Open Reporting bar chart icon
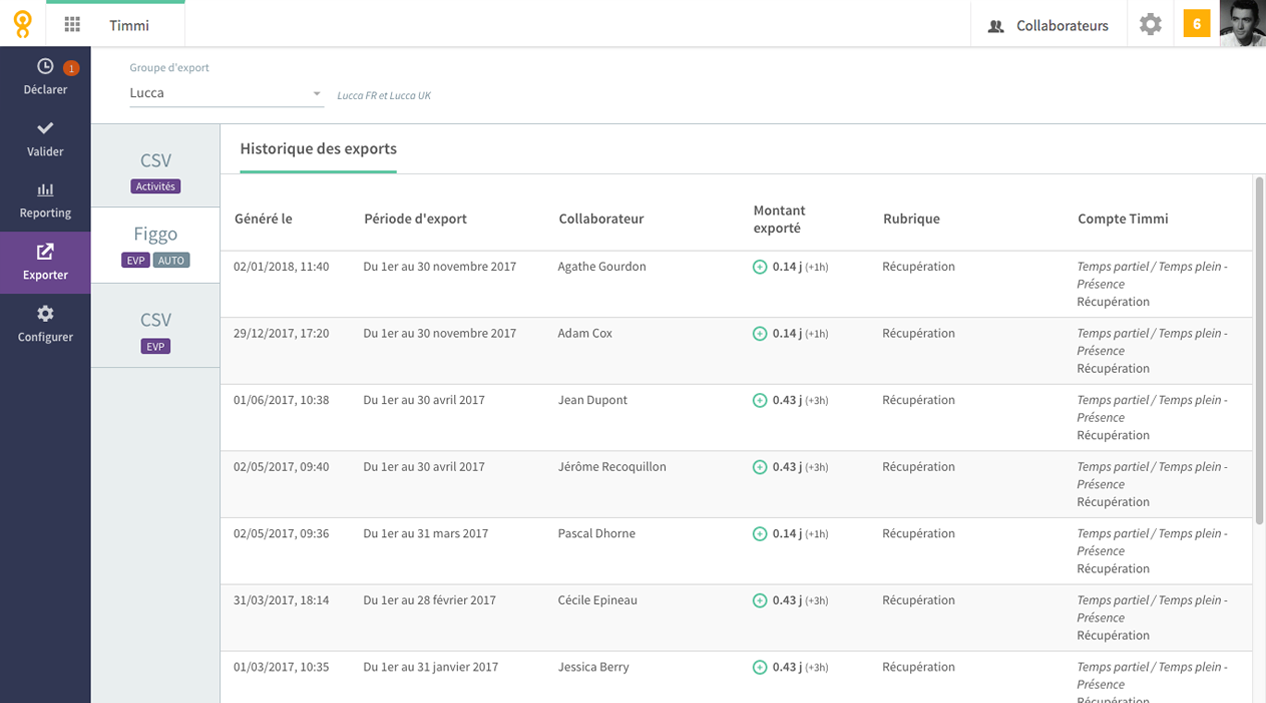The image size is (1266, 703). 45,190
